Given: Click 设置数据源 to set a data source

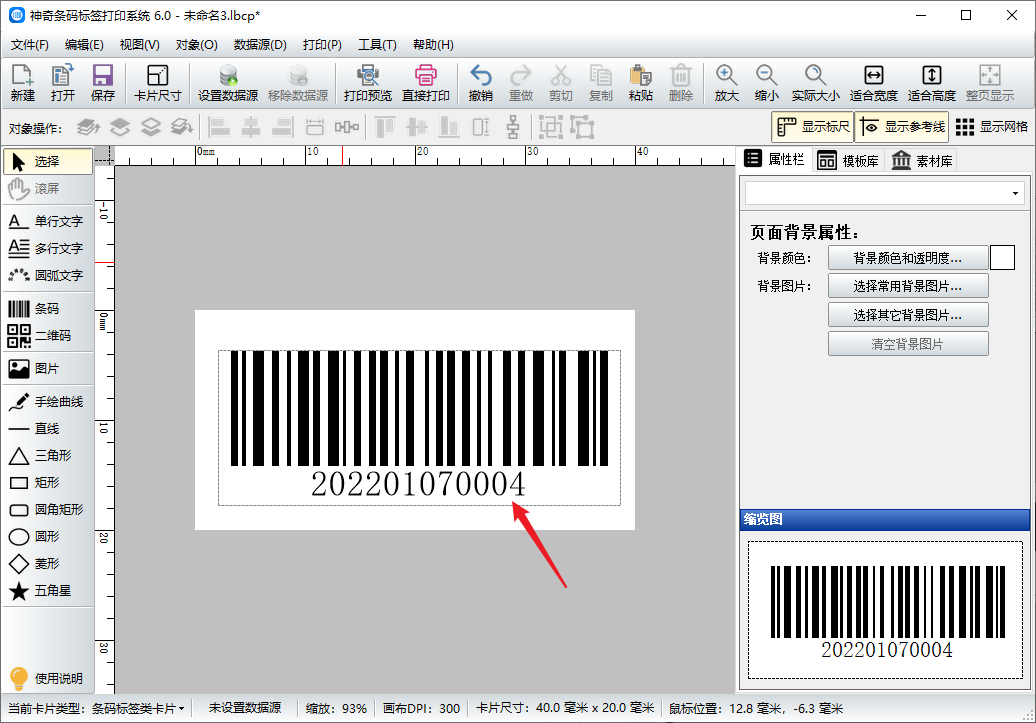Looking at the screenshot, I should (x=228, y=83).
